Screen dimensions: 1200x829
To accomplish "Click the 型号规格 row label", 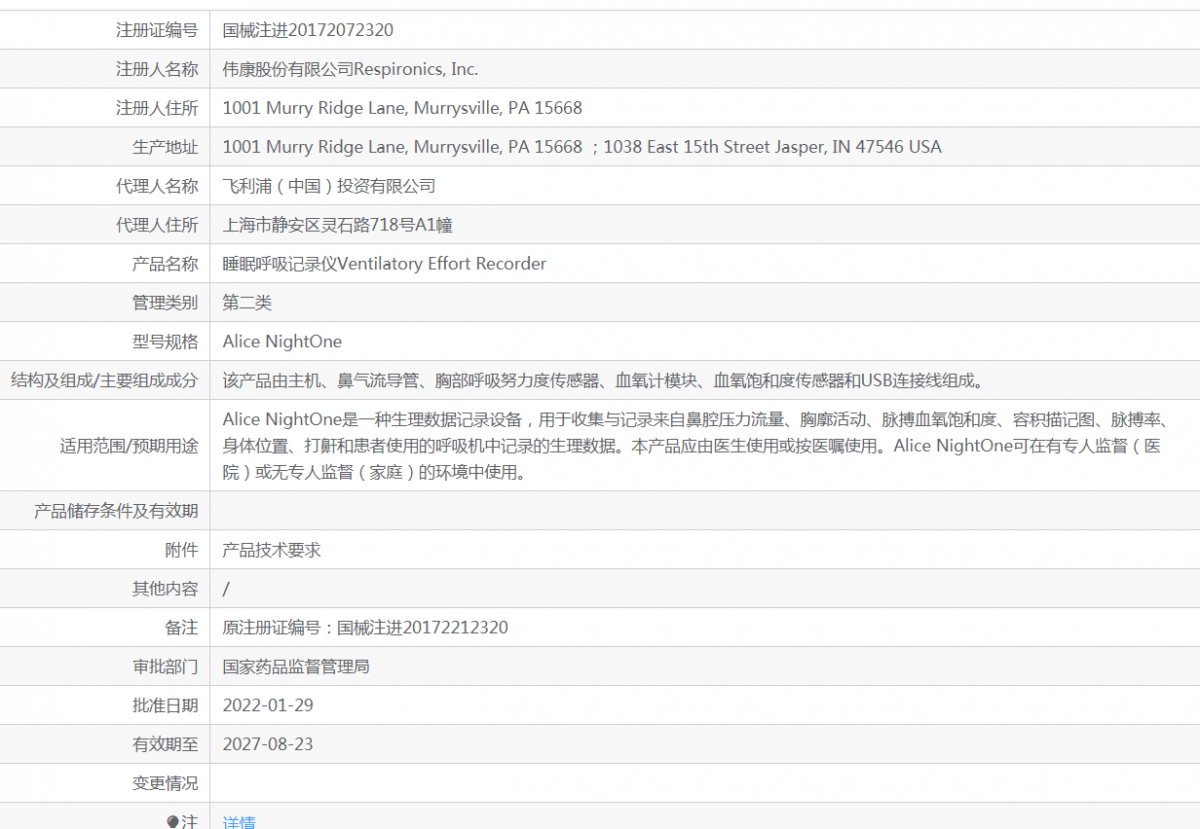I will [165, 342].
